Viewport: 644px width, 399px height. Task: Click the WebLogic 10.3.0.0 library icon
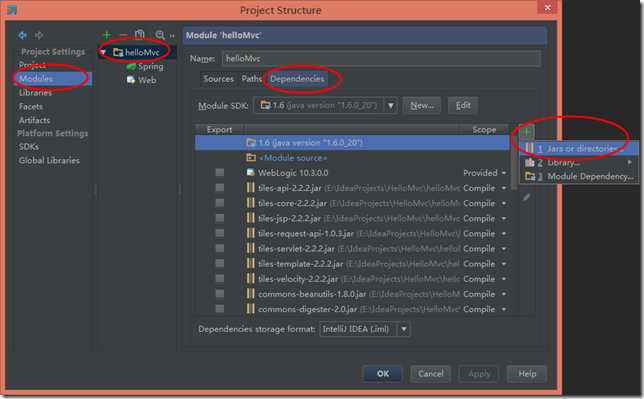250,173
